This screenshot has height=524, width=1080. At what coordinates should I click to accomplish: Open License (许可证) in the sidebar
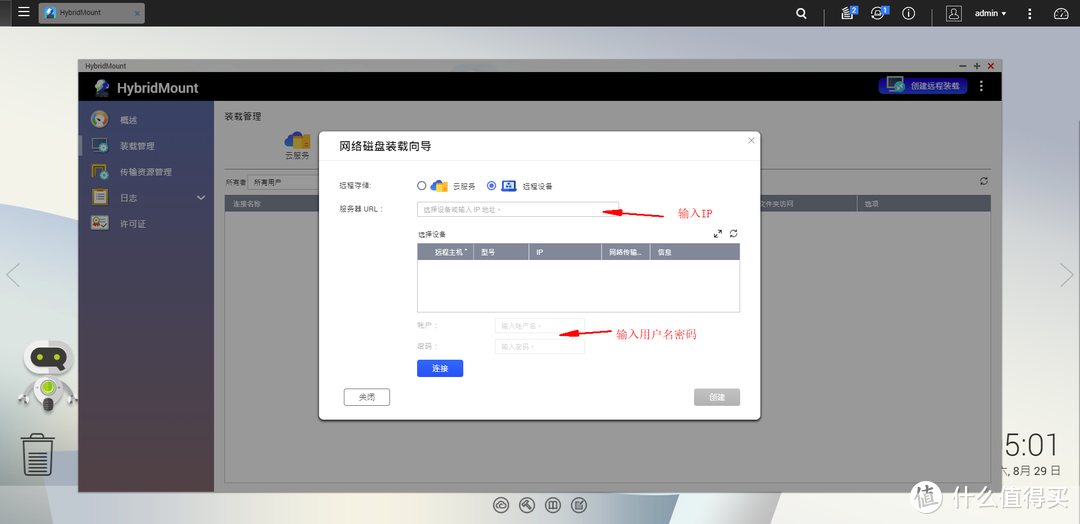(x=133, y=224)
